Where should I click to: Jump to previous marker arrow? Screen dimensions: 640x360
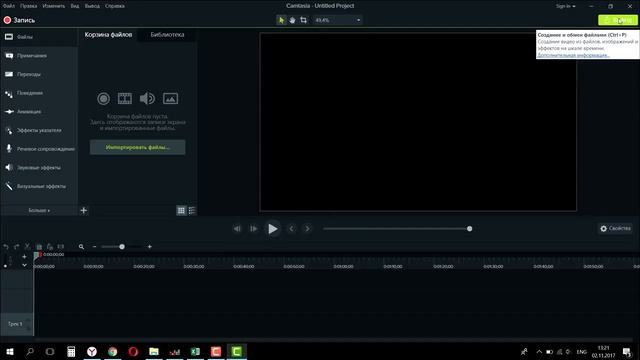click(291, 229)
